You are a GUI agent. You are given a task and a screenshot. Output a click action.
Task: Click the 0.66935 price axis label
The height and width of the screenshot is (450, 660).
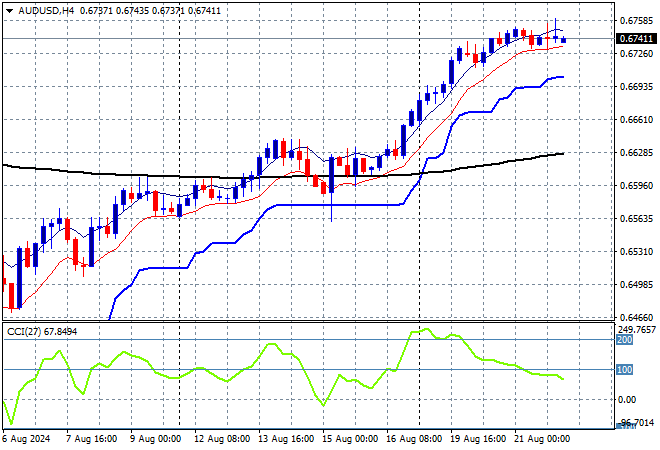(637, 87)
